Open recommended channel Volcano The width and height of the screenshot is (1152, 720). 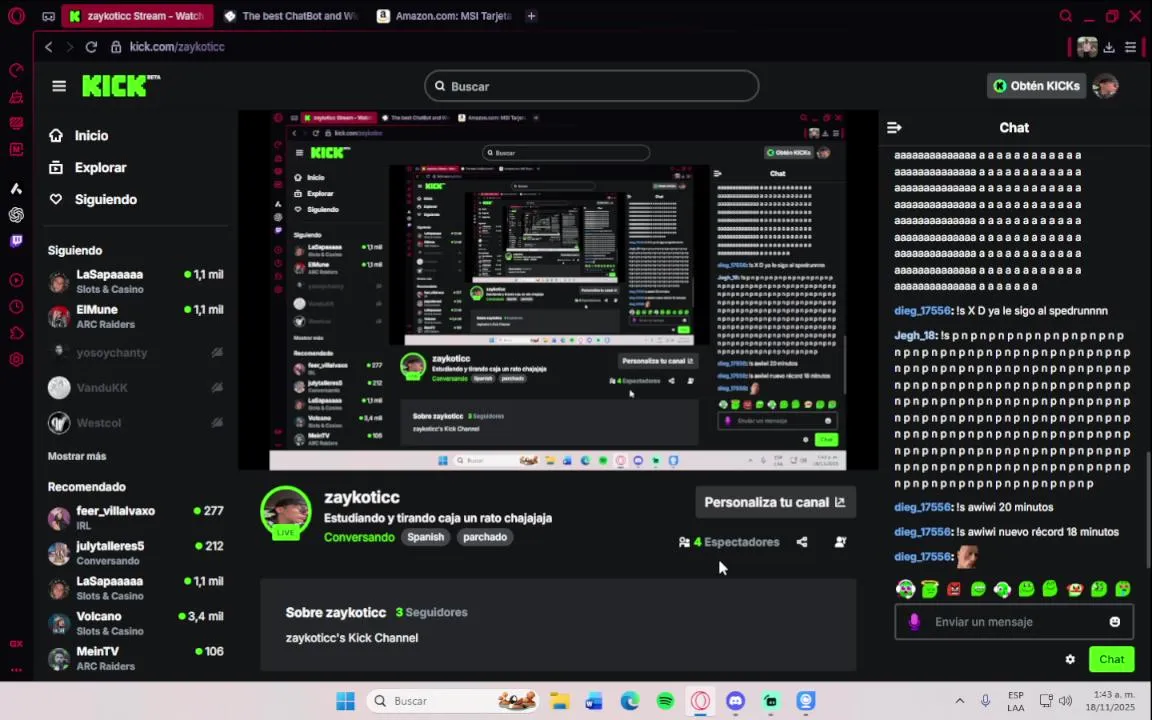click(x=136, y=623)
